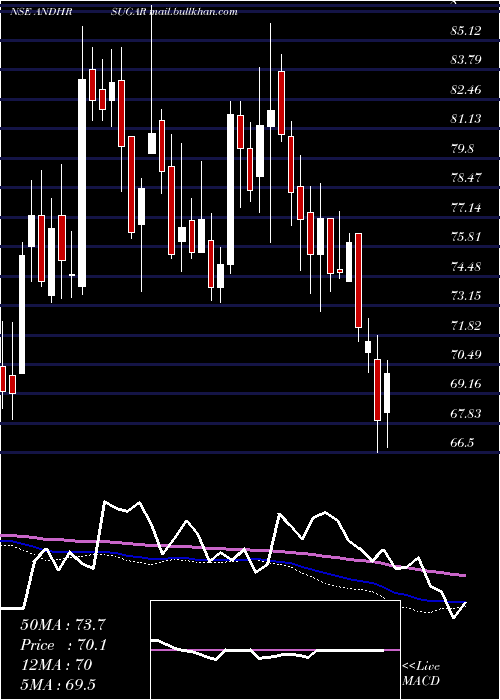Click the 82.46 price axis label
Image resolution: width=500 pixels, height=700 pixels.
click(467, 90)
